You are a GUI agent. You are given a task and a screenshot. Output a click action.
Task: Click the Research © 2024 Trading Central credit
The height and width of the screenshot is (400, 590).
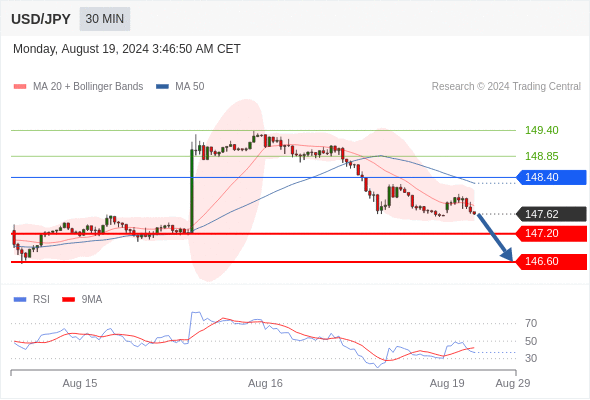(x=506, y=87)
